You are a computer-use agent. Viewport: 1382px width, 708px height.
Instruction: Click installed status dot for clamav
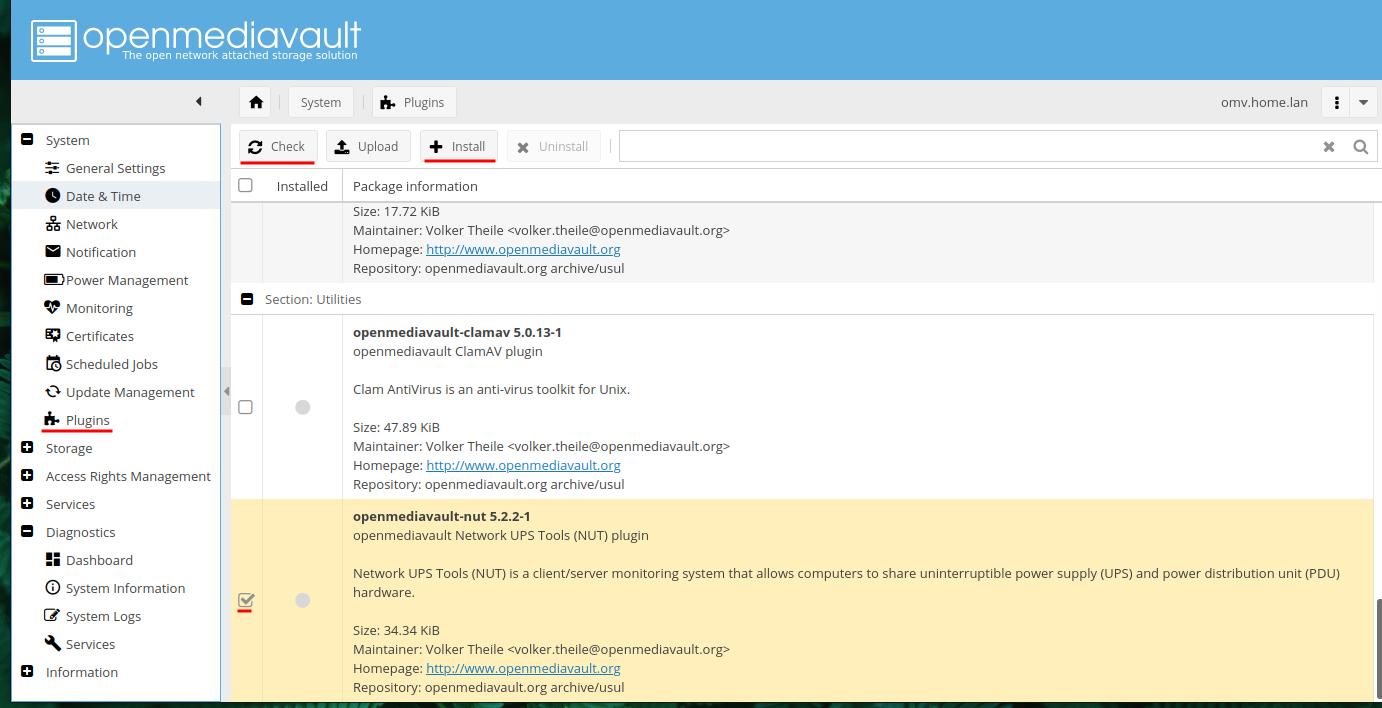click(303, 407)
